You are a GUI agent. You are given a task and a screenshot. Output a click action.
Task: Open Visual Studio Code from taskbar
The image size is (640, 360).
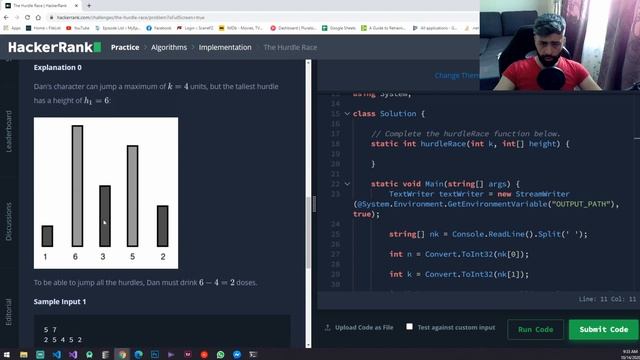[x=56, y=354]
